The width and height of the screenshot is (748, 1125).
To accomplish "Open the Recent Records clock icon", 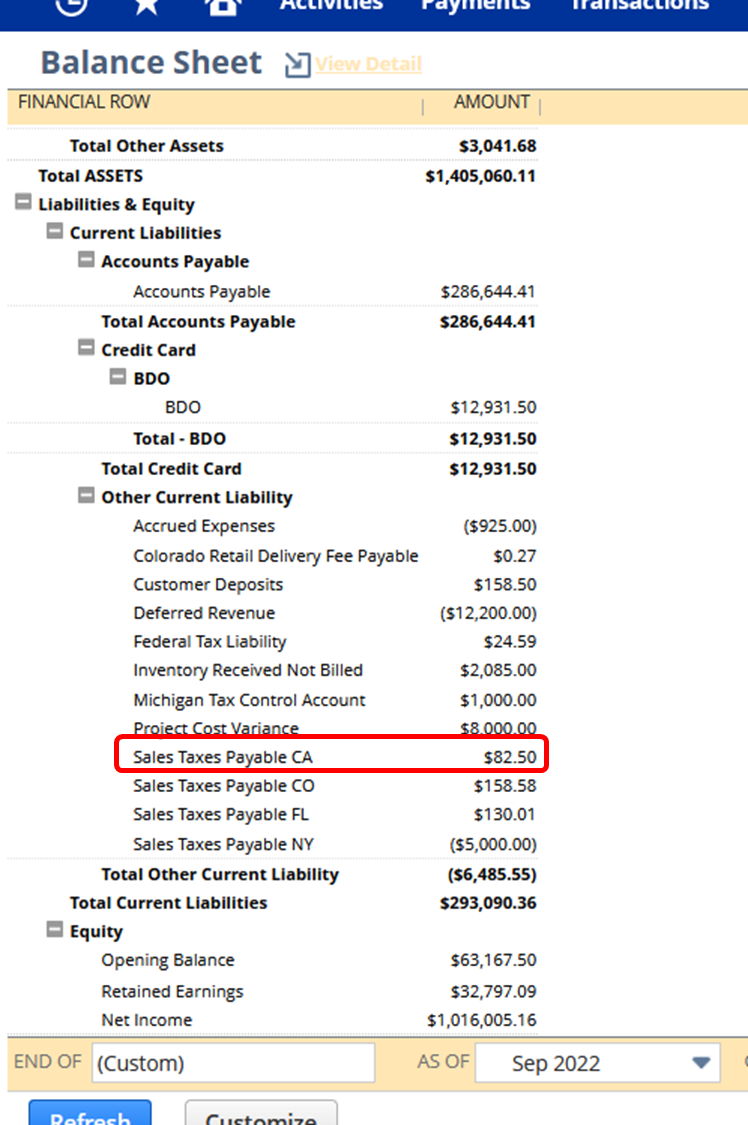I will coord(71,6).
